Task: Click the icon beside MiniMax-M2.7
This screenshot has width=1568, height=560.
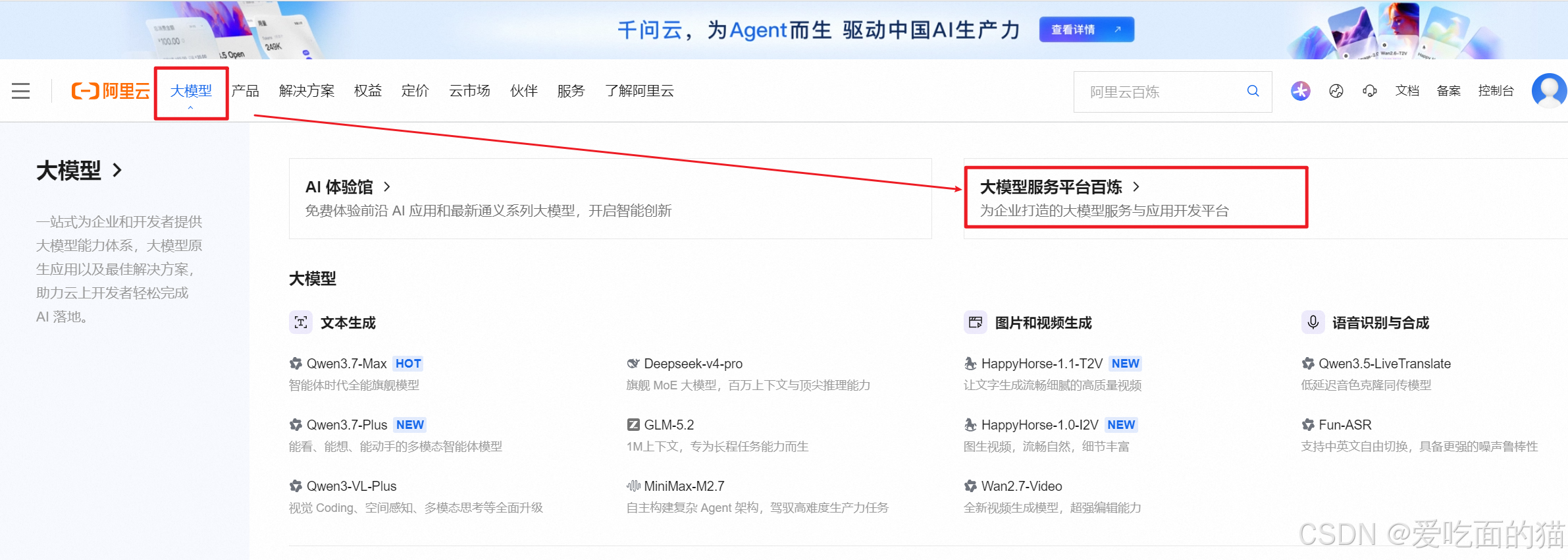Action: pos(633,486)
